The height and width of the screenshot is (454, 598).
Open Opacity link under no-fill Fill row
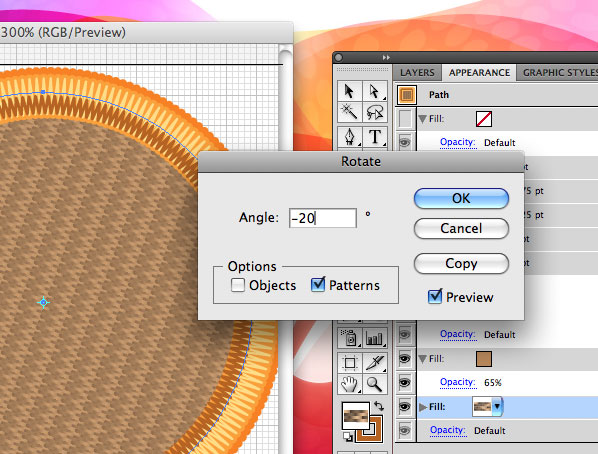[x=458, y=143]
